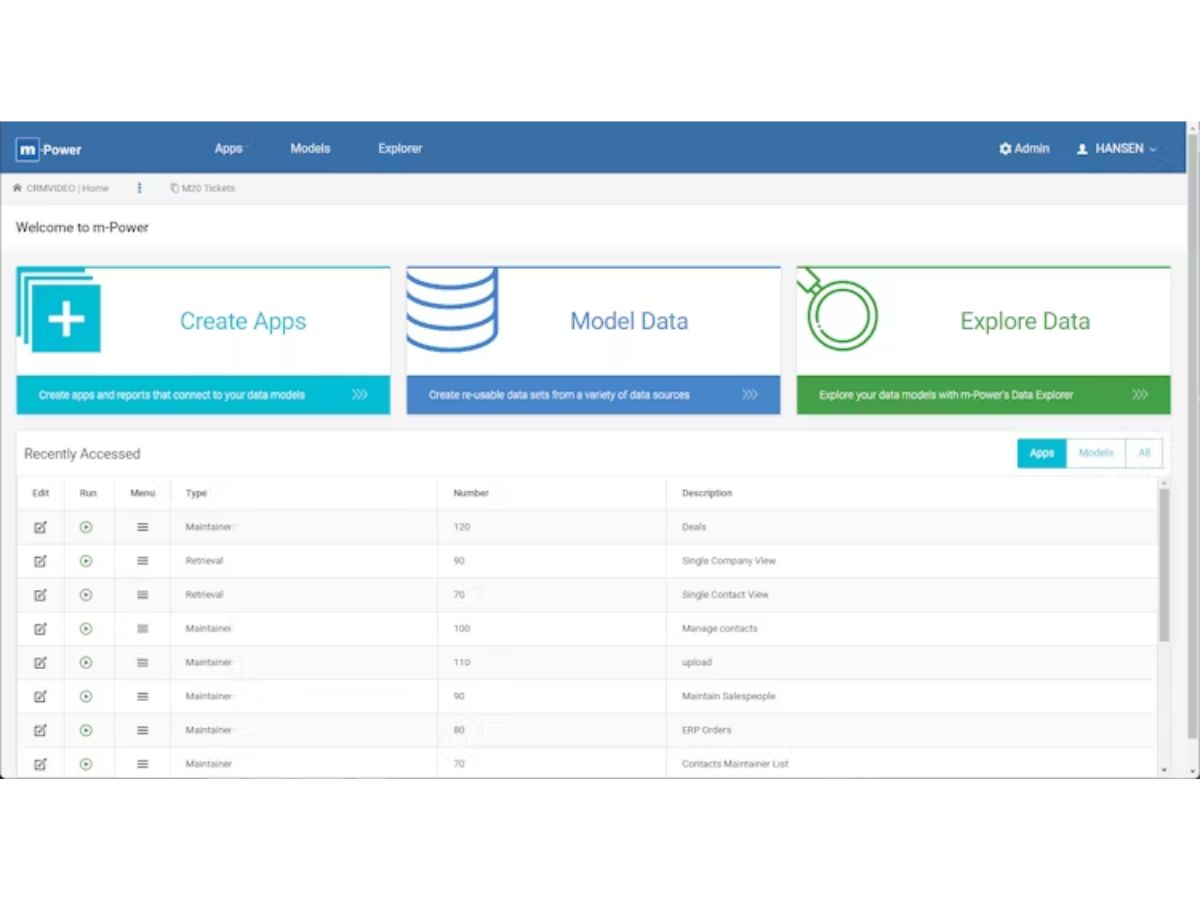The width and height of the screenshot is (1200, 900).
Task: Click the blue 'Create re-usable data sets' bar
Action: (593, 395)
